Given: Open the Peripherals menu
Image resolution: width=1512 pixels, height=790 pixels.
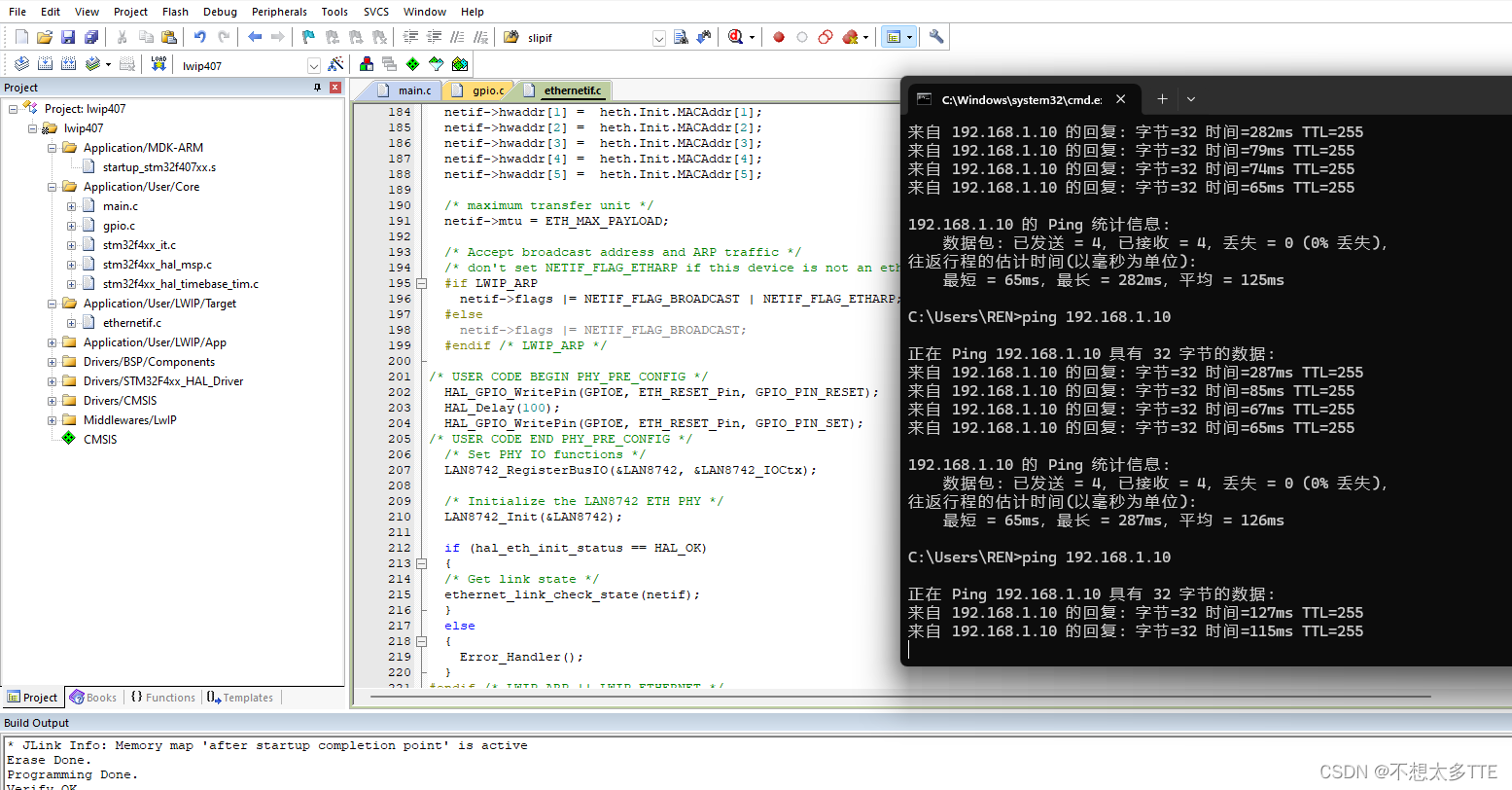Looking at the screenshot, I should (279, 12).
